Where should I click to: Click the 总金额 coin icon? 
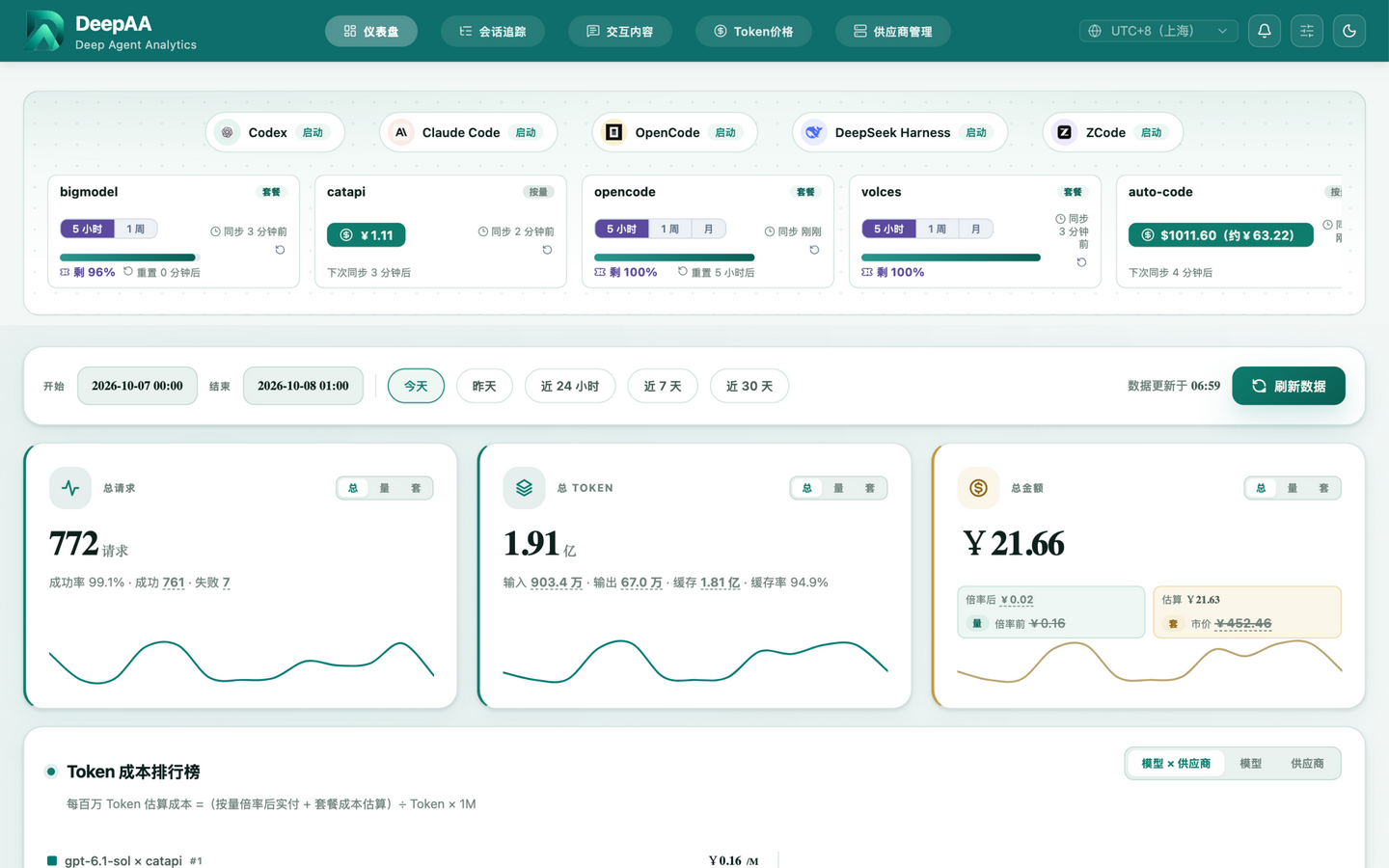click(x=978, y=488)
